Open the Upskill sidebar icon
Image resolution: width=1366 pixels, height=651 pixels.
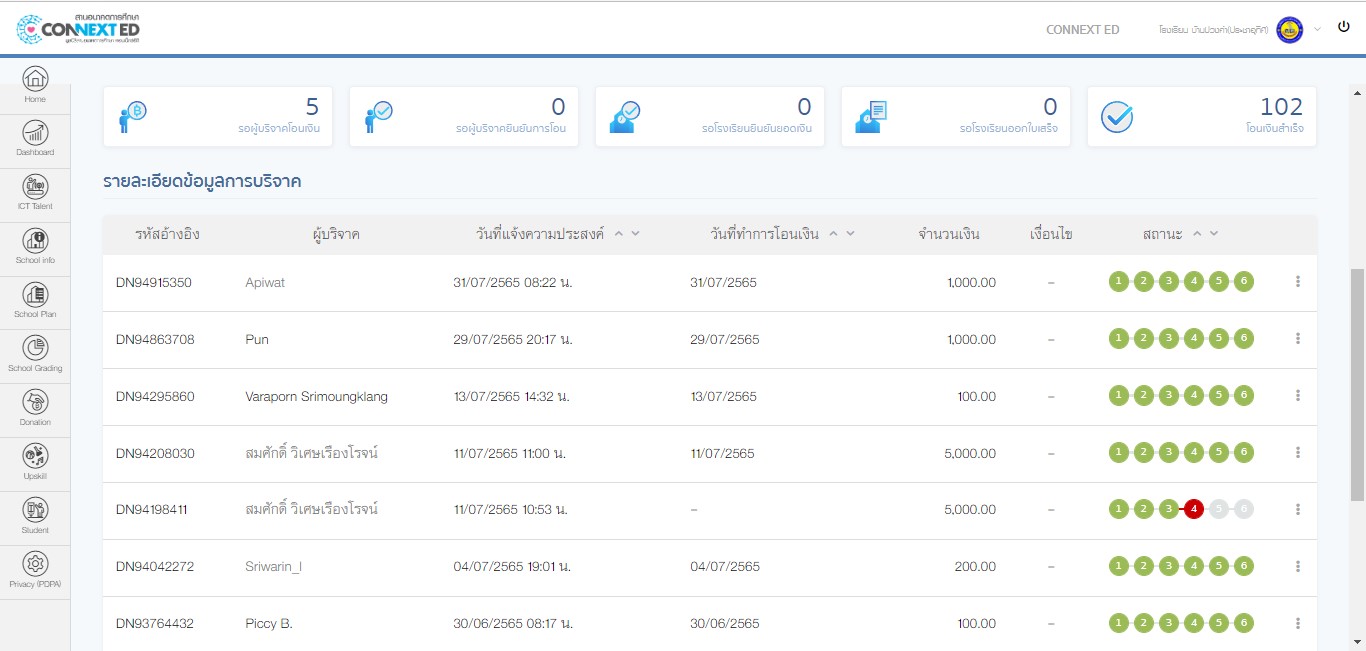(35, 462)
